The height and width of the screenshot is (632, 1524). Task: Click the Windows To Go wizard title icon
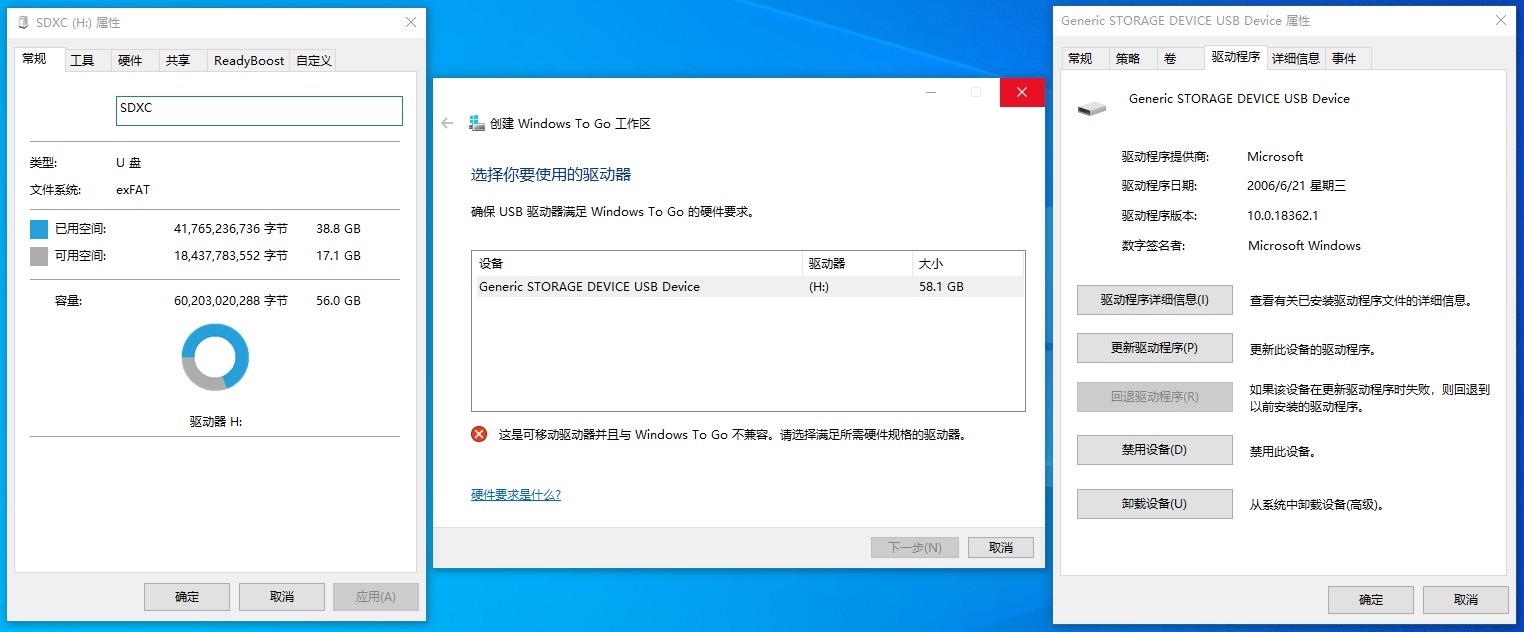[477, 124]
